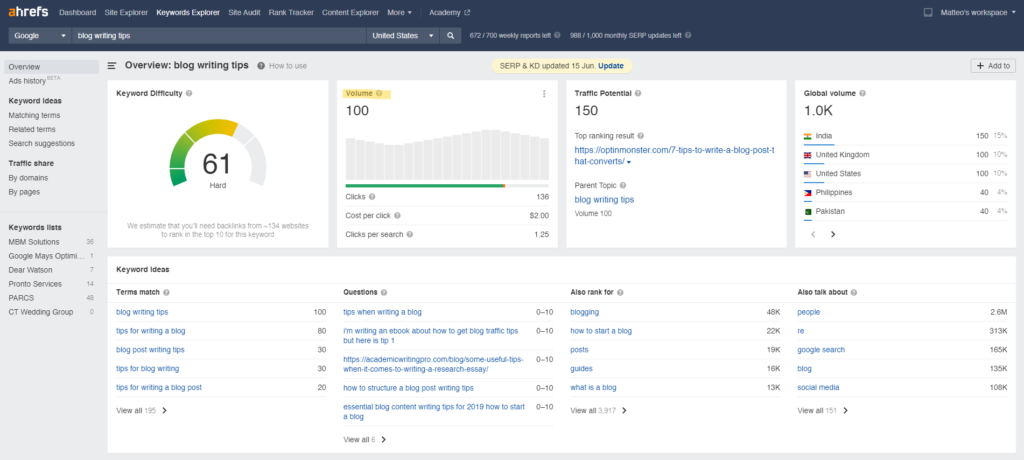Screen dimensions: 1024x460
Task: Open Site Audit in the top navigation
Action: [244, 12]
